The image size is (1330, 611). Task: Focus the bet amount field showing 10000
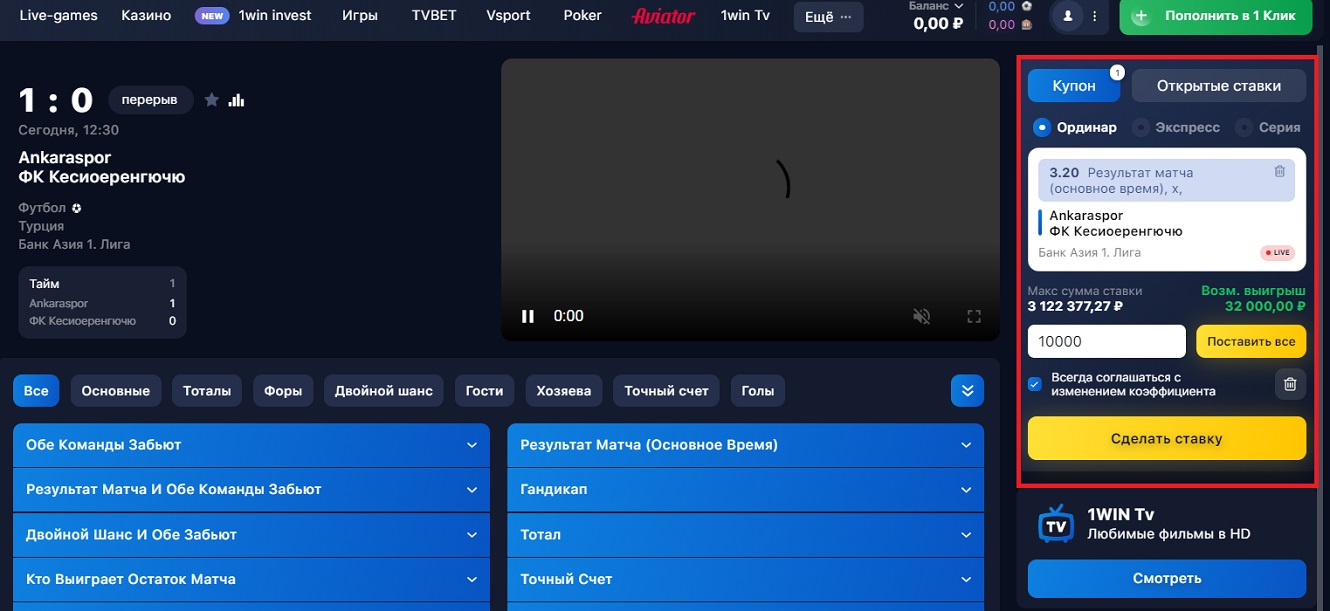click(x=1107, y=341)
